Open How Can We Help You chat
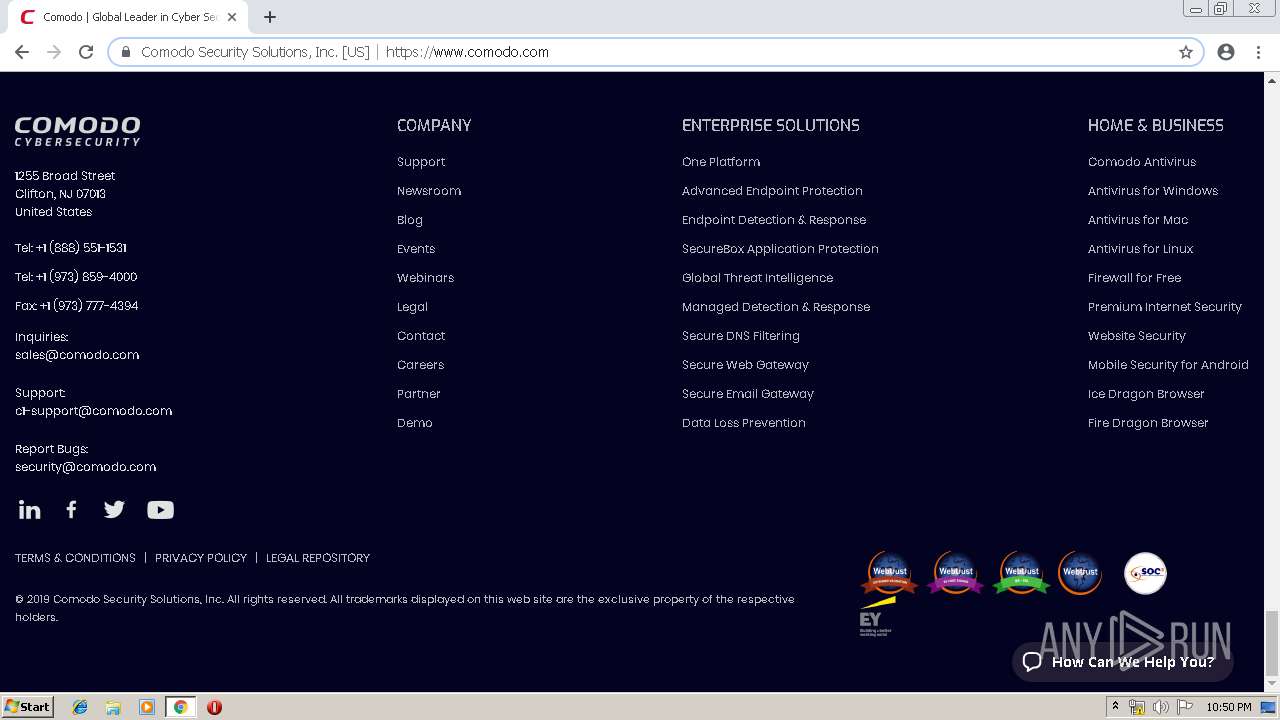The image size is (1280, 720). pos(1122,662)
